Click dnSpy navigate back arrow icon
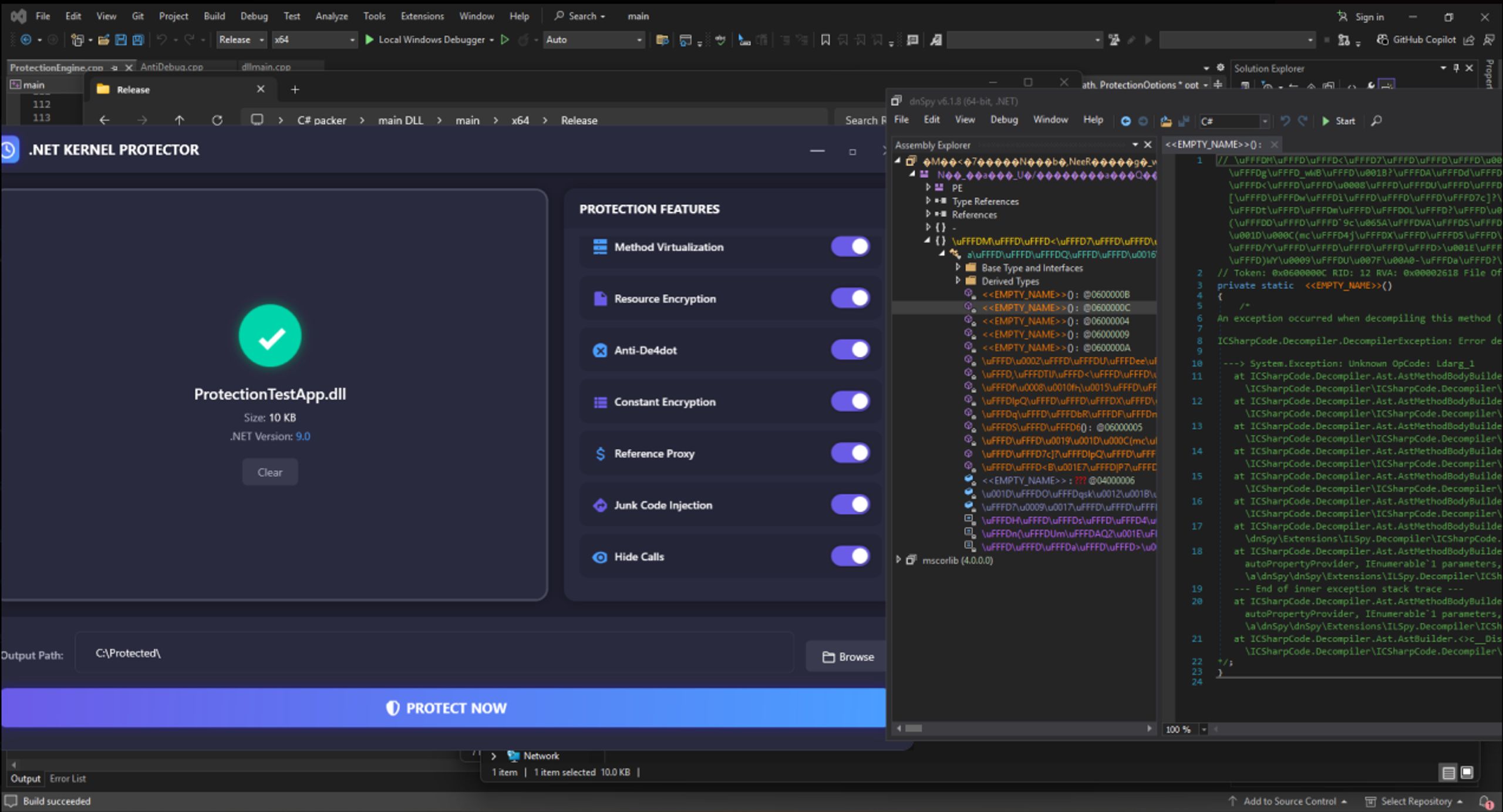 click(1125, 121)
